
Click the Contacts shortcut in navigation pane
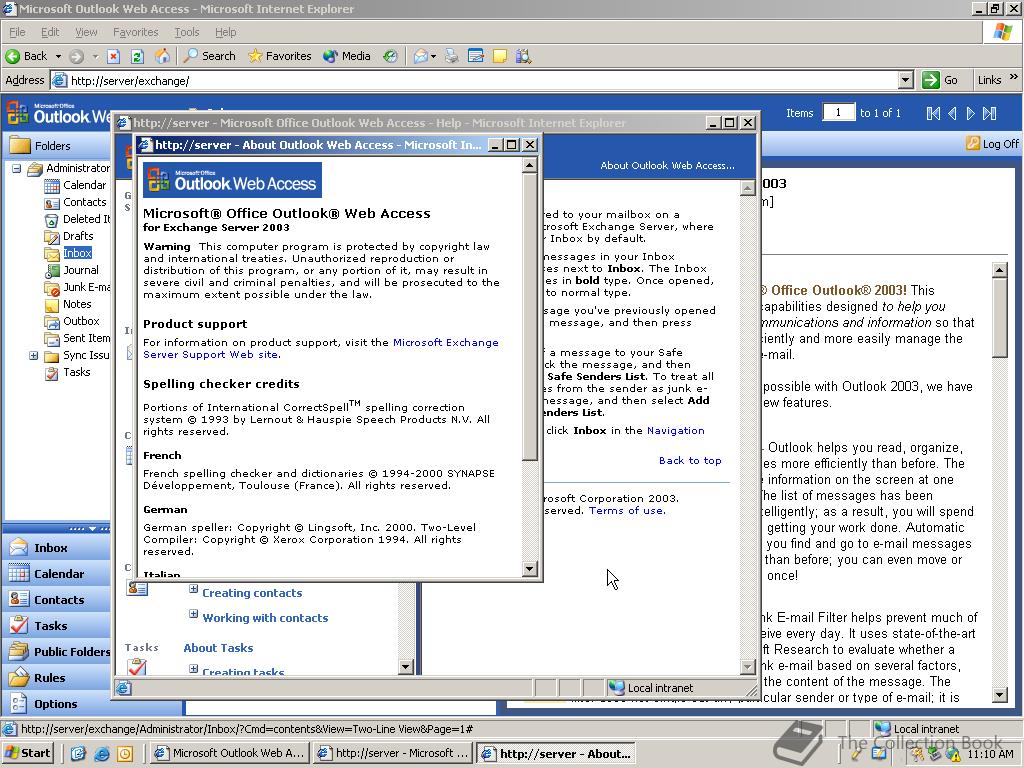(59, 600)
